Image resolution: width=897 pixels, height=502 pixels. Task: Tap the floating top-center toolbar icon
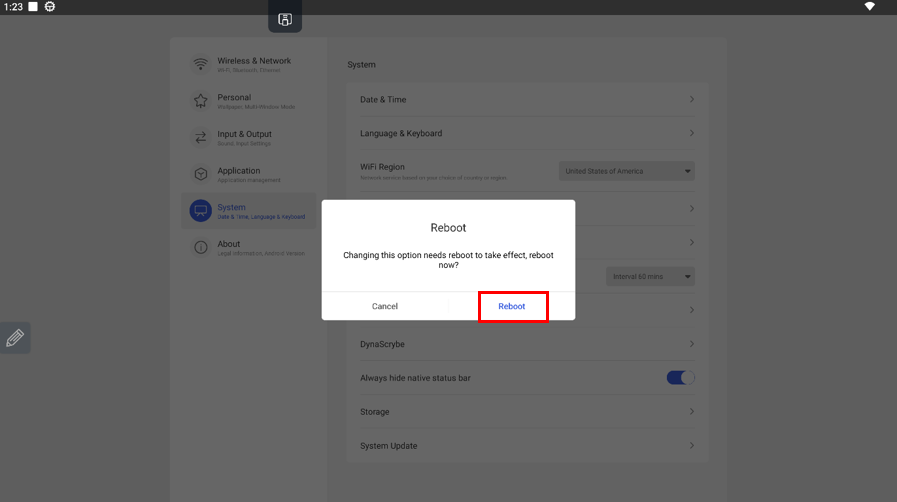pos(285,19)
